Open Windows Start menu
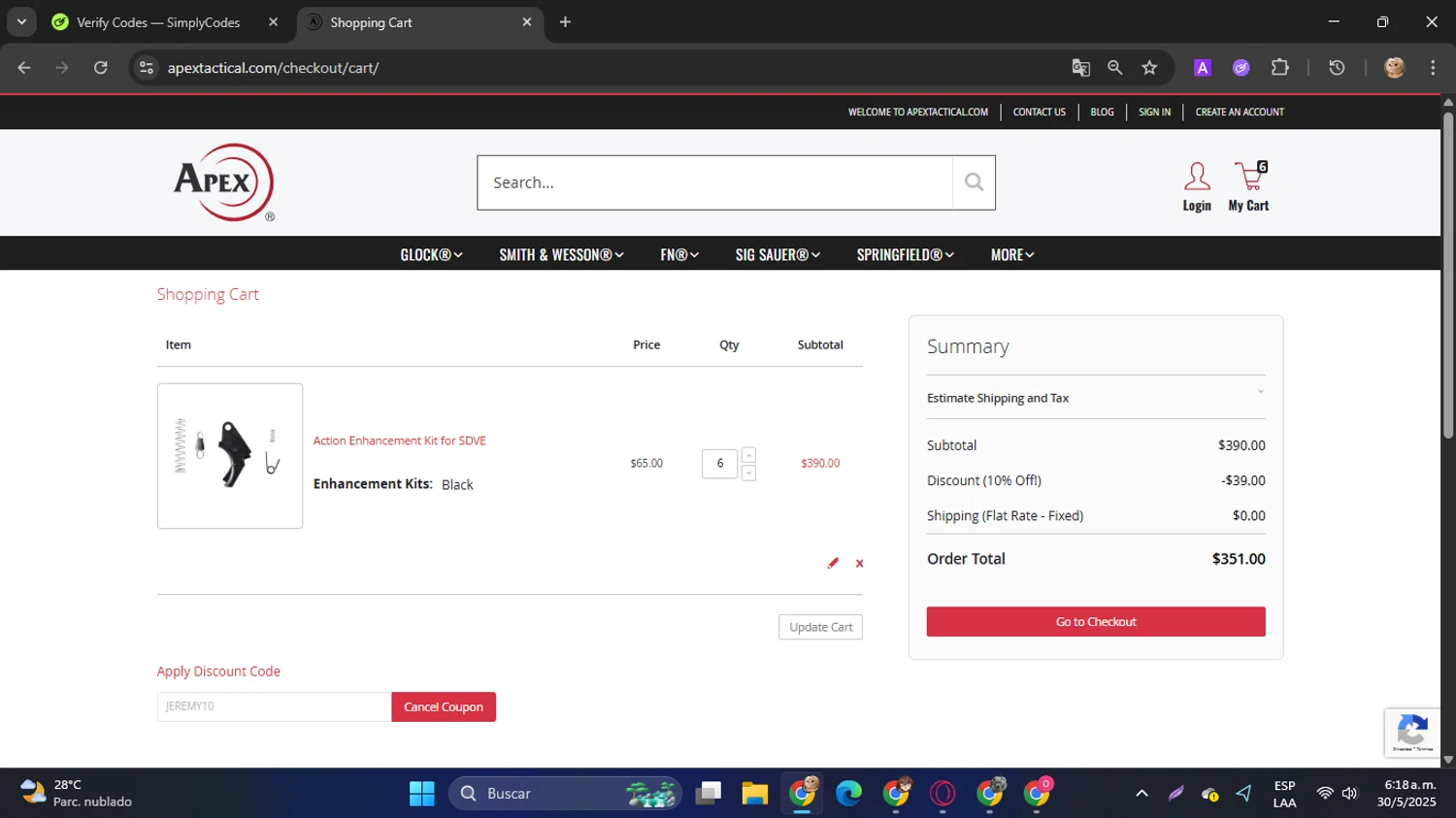Image resolution: width=1456 pixels, height=818 pixels. coord(422,794)
